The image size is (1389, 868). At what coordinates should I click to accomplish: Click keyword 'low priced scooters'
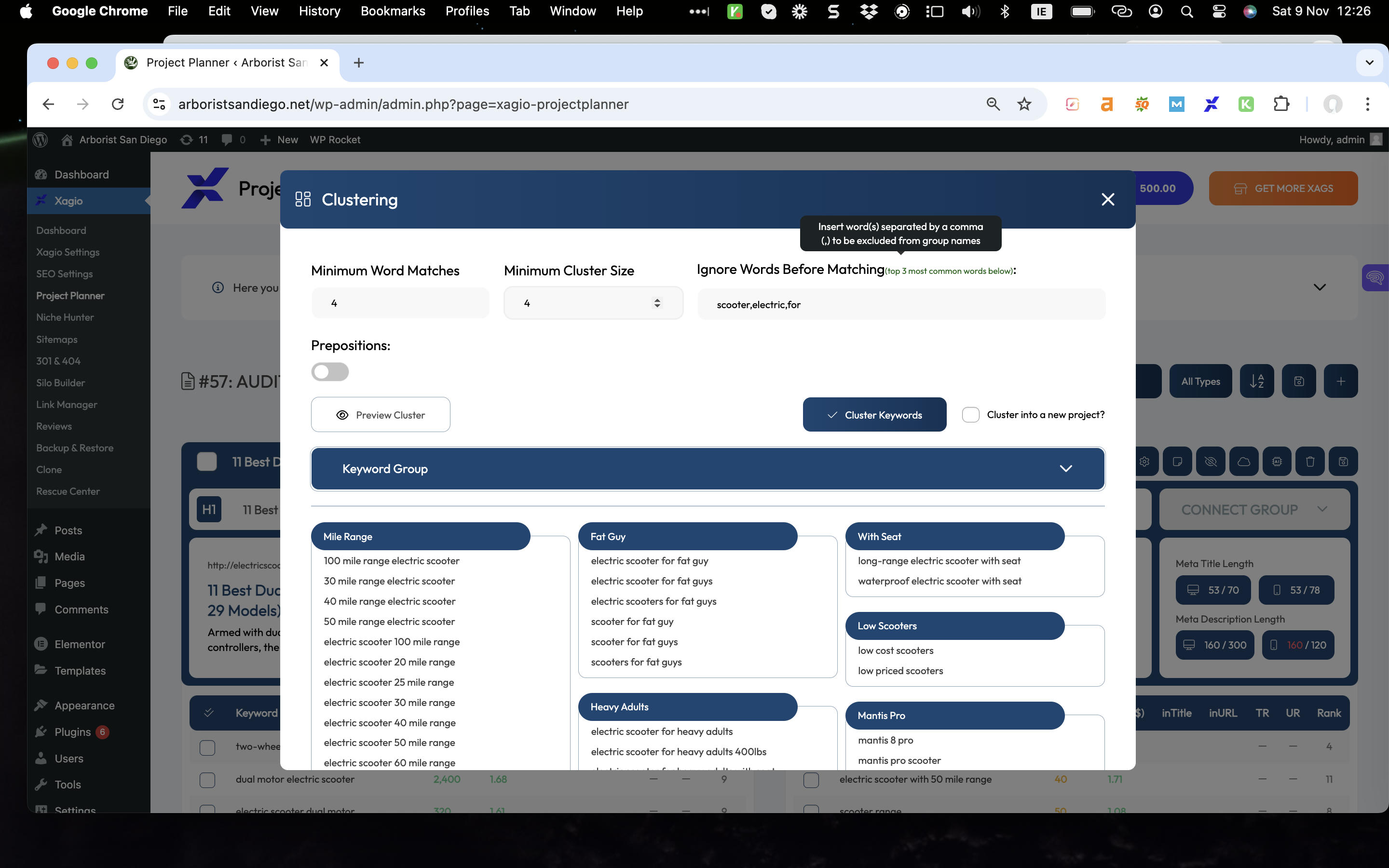tap(900, 670)
